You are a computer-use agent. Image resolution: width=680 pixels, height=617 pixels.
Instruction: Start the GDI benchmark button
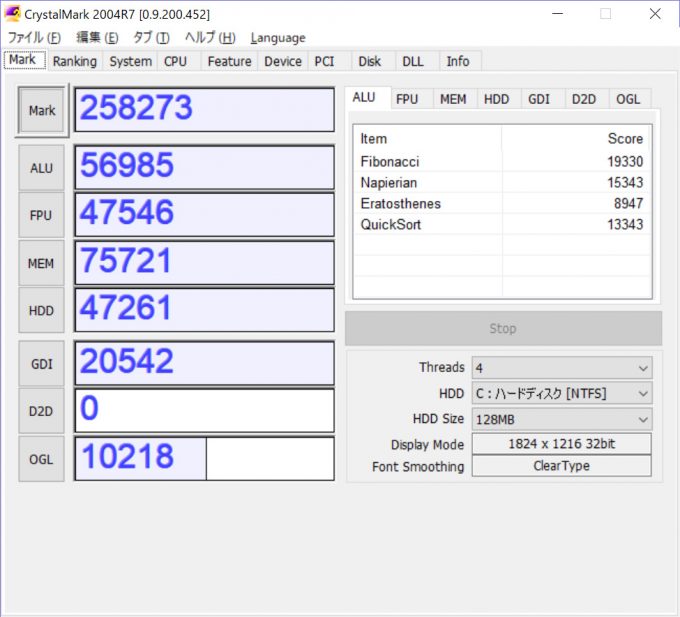(x=42, y=364)
